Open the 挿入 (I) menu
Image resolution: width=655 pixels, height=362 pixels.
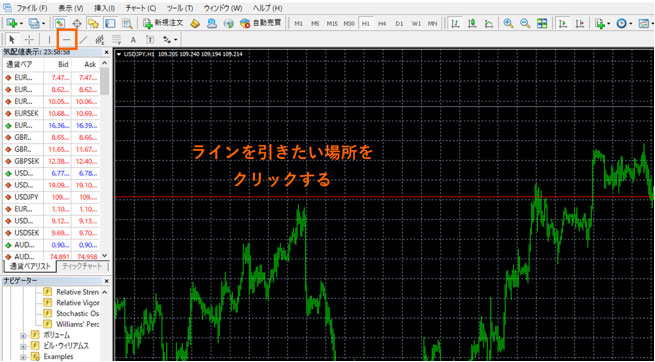(x=104, y=8)
